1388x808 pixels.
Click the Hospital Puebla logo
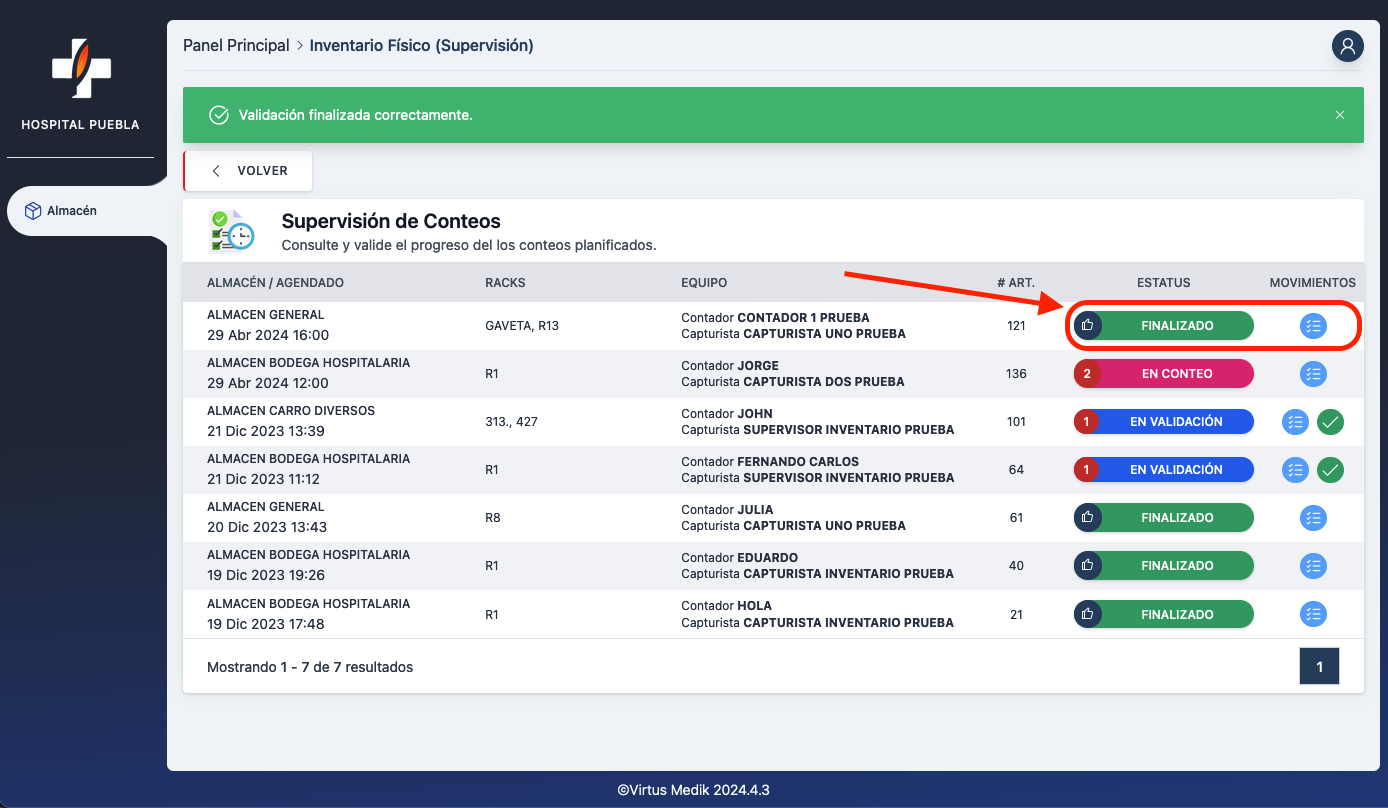tap(80, 68)
